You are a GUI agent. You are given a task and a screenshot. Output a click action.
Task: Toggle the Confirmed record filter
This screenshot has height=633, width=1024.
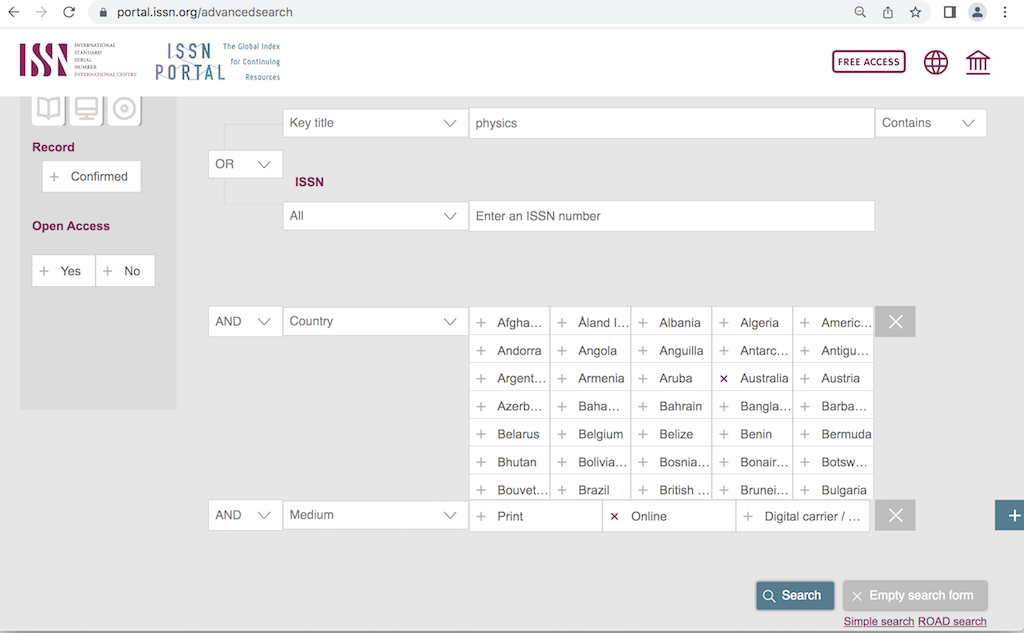click(91, 176)
